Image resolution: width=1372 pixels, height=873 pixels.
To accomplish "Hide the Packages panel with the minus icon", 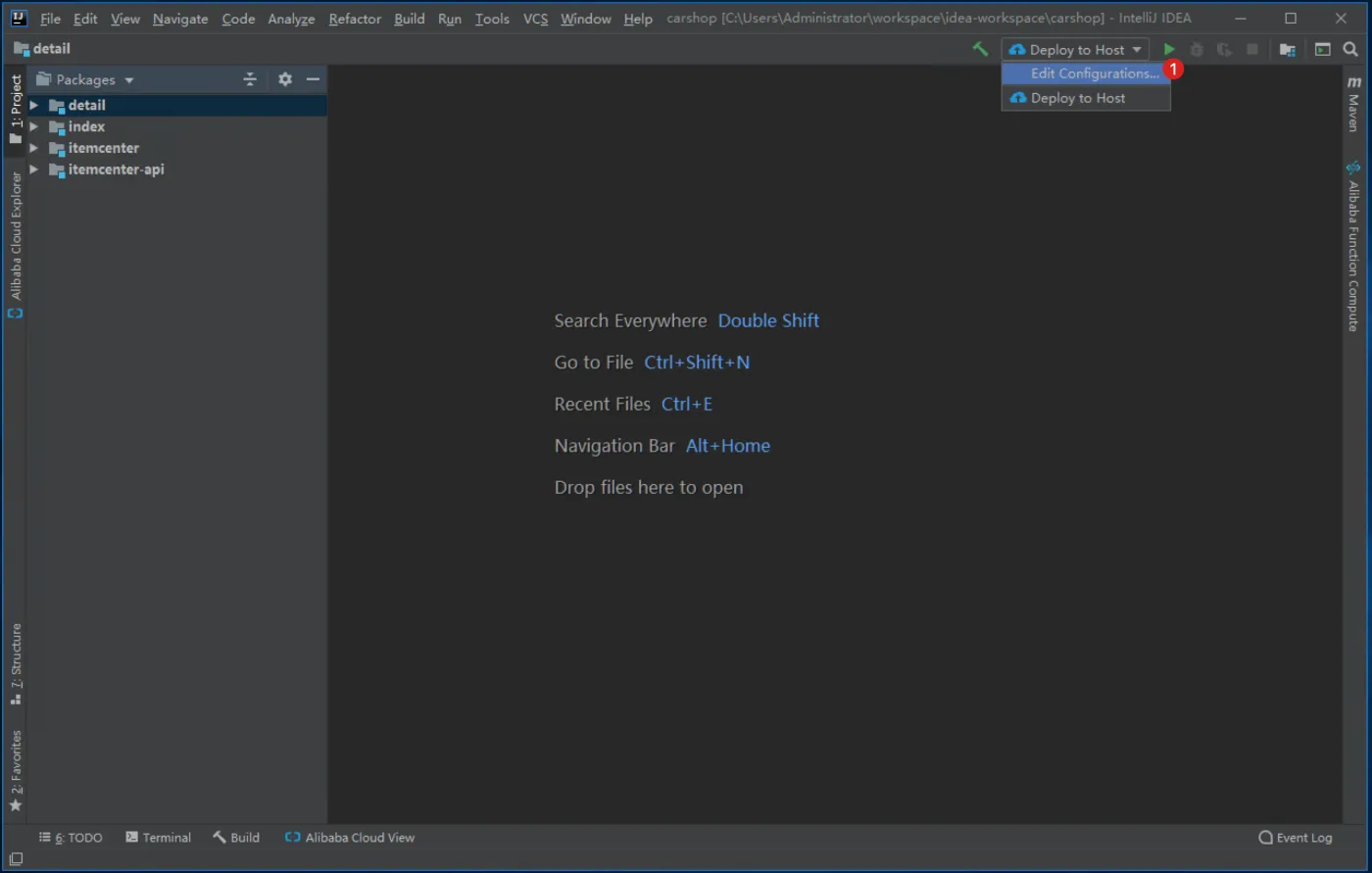I will [314, 79].
